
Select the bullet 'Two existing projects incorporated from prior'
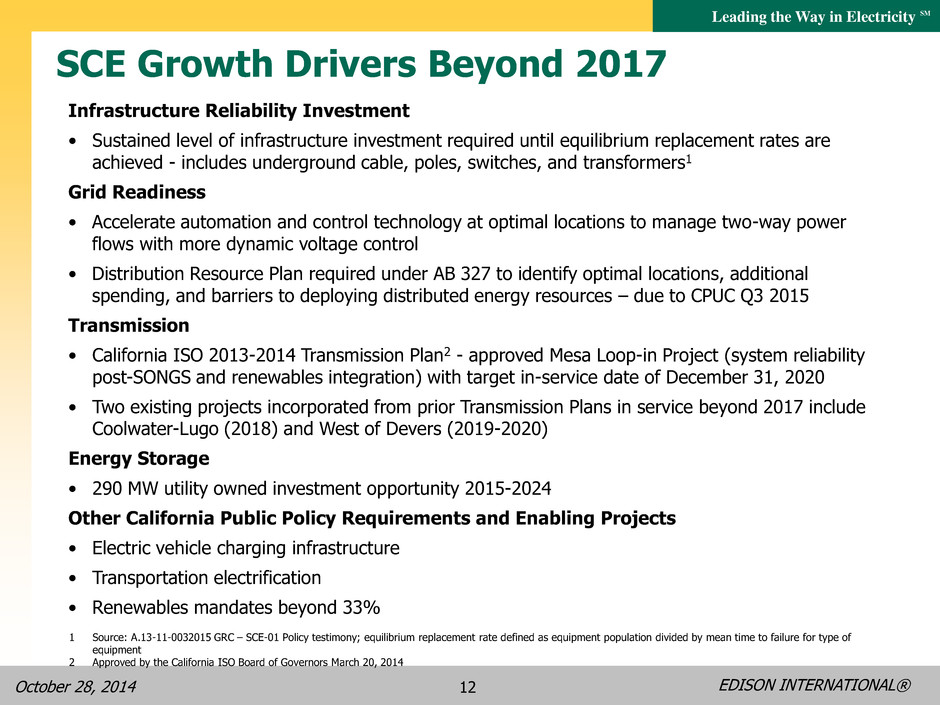pos(478,407)
